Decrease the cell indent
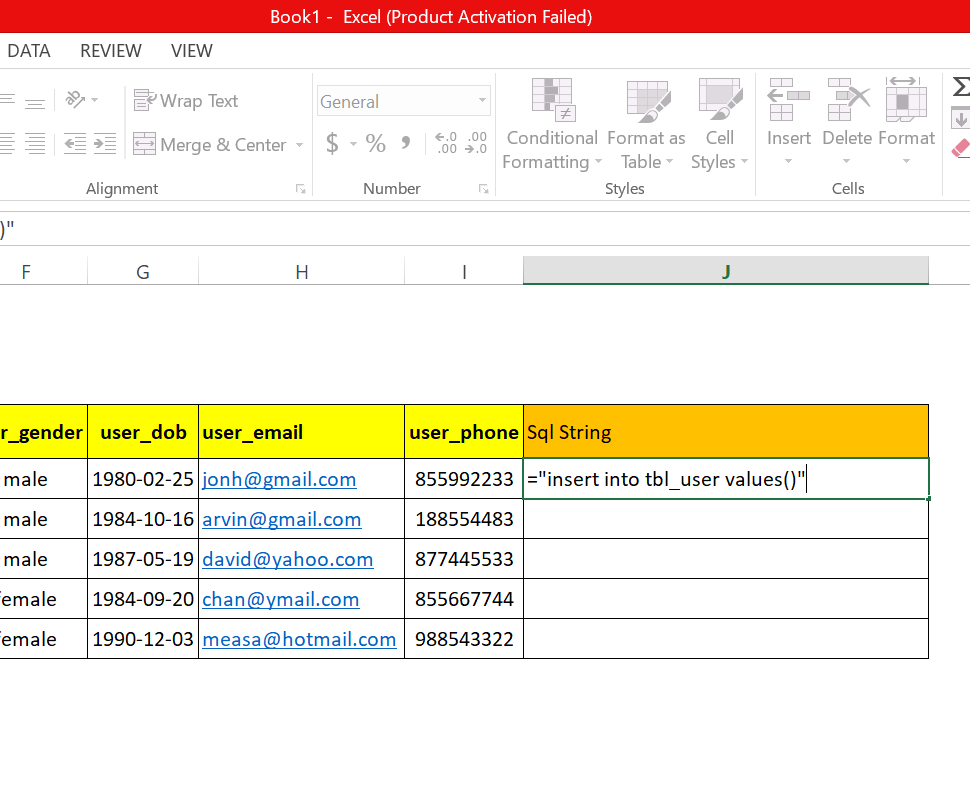Viewport: 970px width, 806px height. (x=75, y=144)
